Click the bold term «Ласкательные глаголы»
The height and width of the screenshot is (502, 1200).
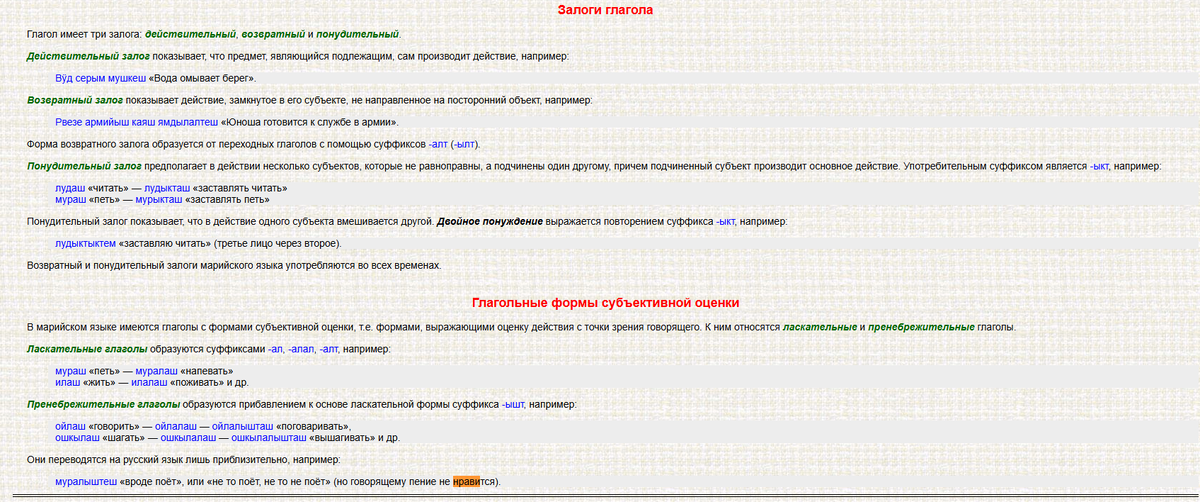[87, 349]
